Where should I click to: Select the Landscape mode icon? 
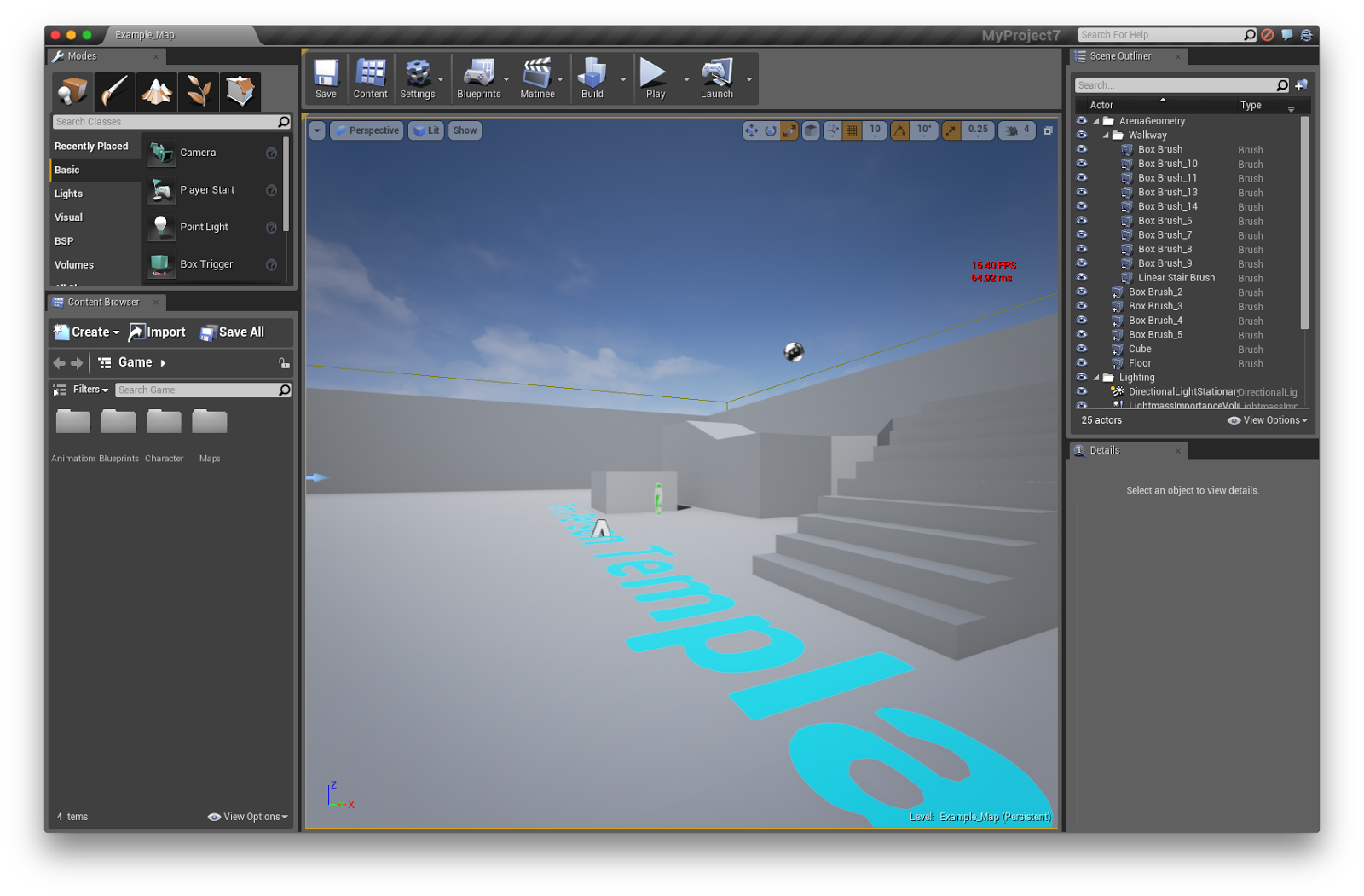pos(156,90)
